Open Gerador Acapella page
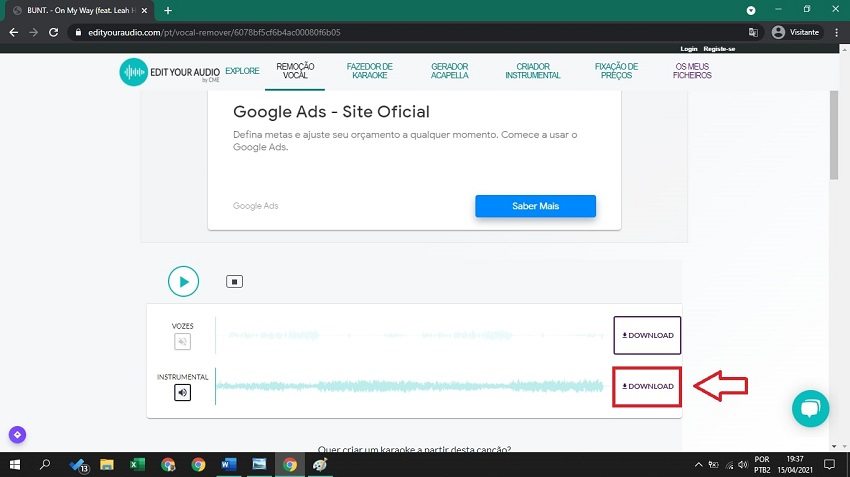 pyautogui.click(x=449, y=71)
